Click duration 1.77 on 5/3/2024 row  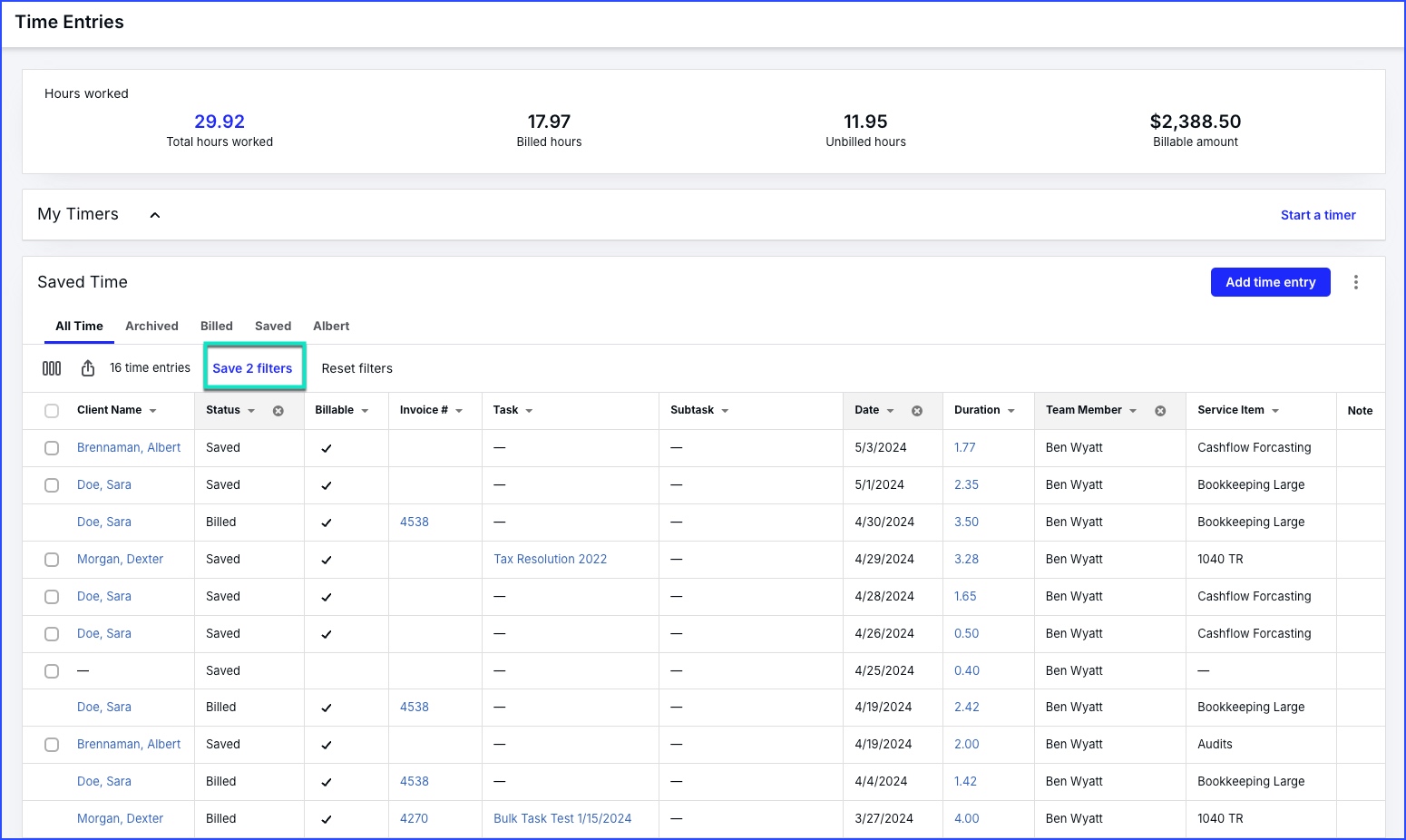[965, 447]
